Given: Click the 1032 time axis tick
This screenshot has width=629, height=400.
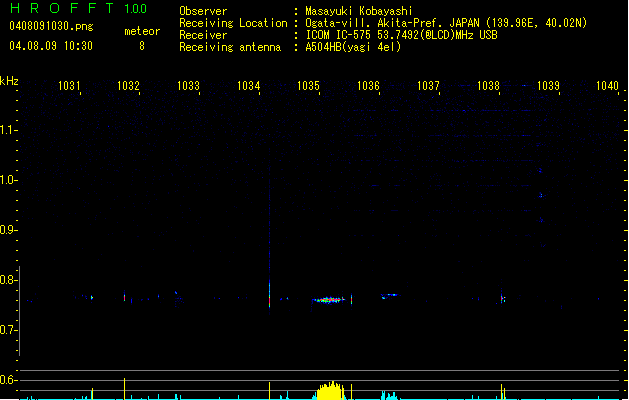Looking at the screenshot, I should click(x=128, y=86).
